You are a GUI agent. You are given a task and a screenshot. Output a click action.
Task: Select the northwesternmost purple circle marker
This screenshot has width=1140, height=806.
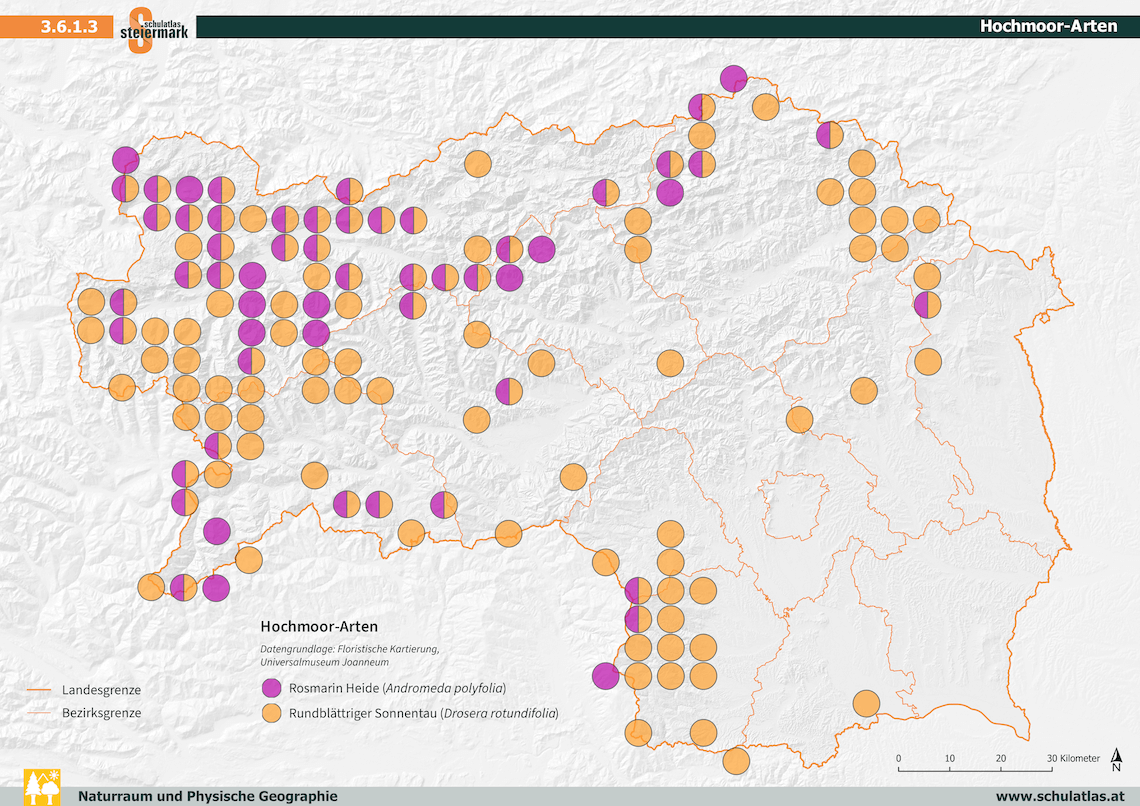(125, 158)
